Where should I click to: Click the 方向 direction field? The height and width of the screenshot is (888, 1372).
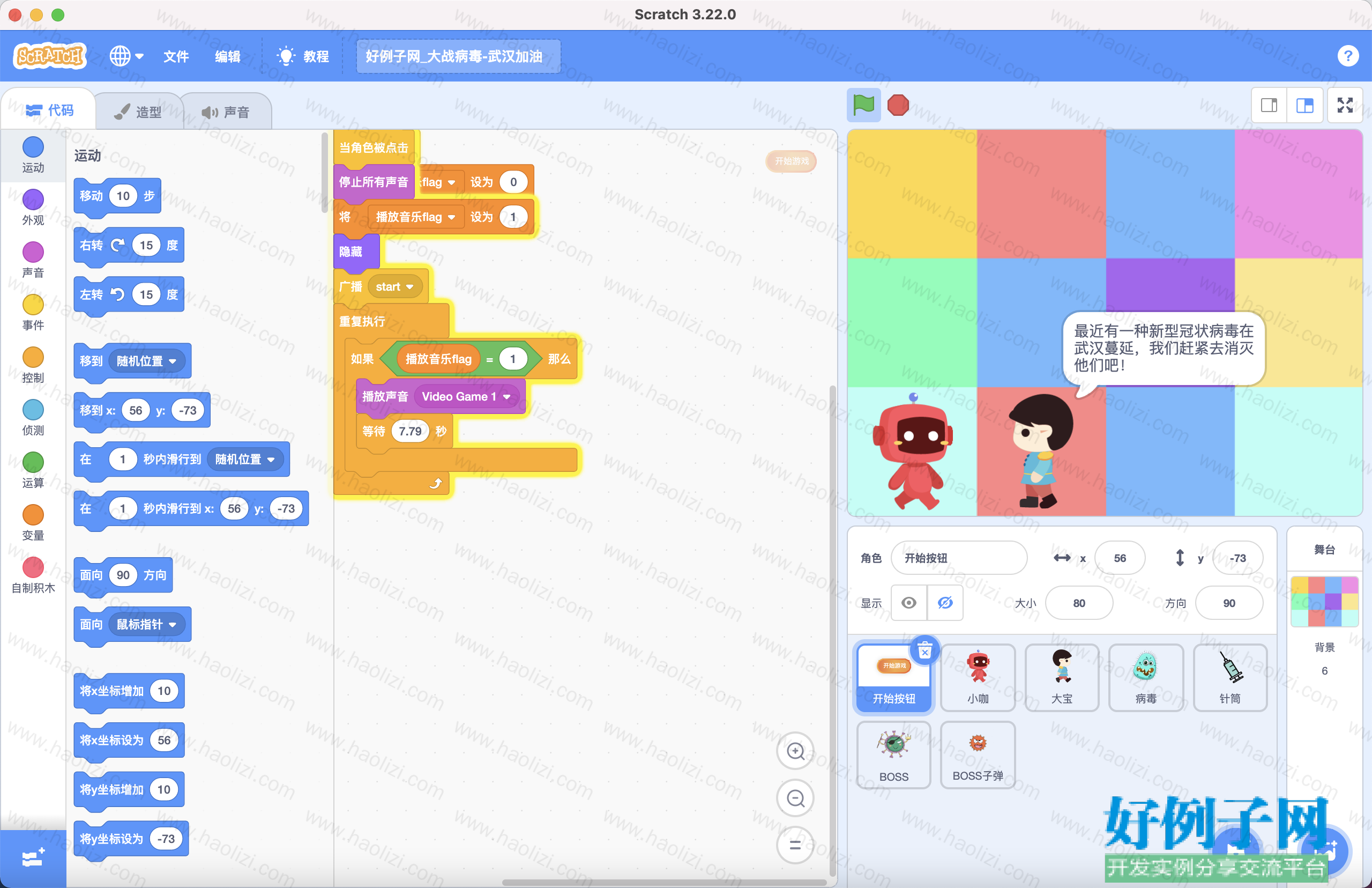tap(1228, 603)
